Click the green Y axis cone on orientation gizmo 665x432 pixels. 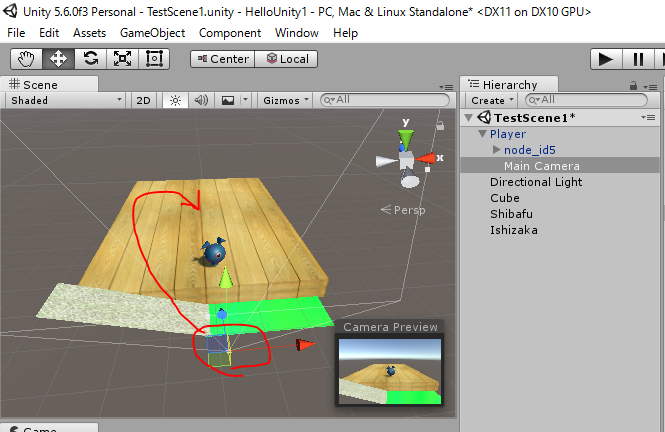pos(406,139)
